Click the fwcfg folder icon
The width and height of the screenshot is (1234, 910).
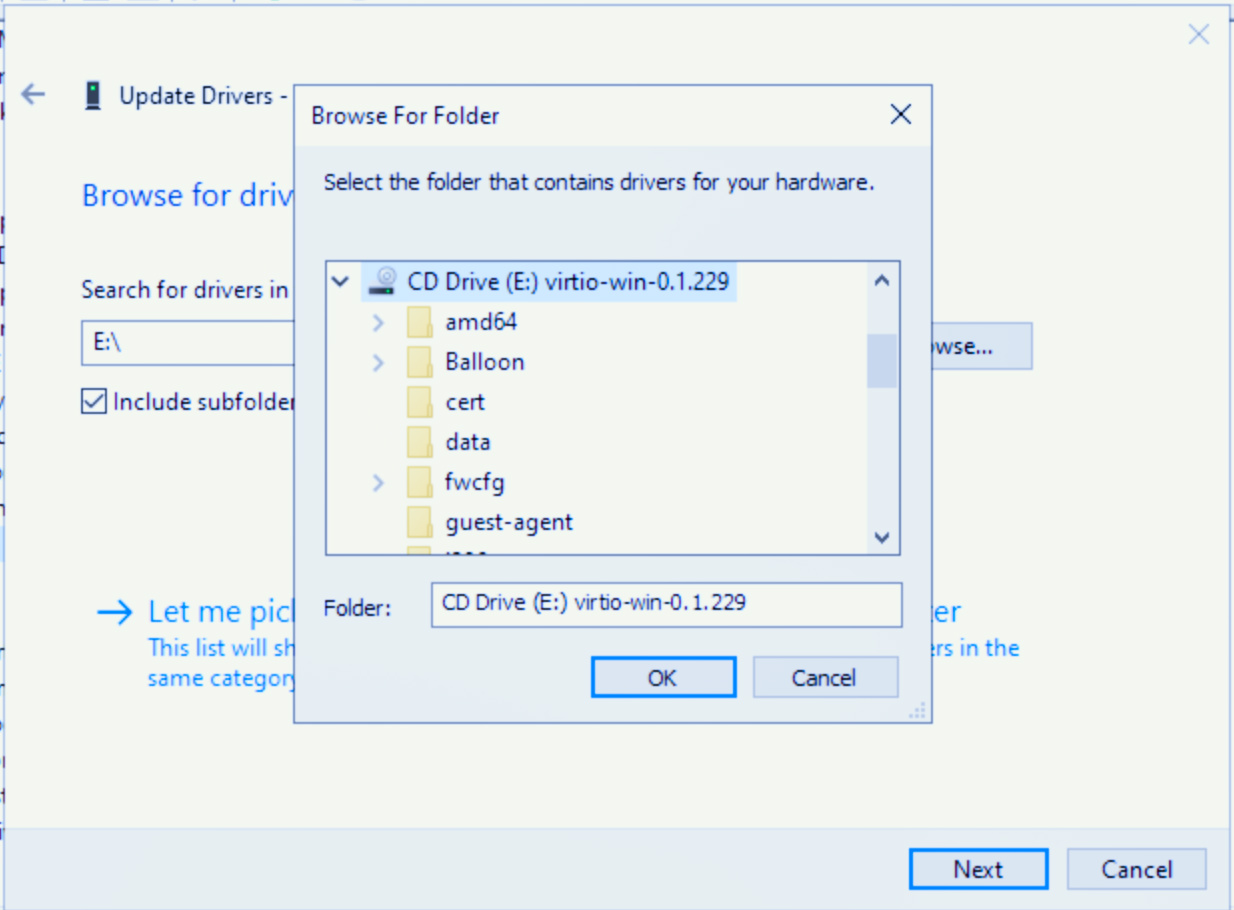(x=419, y=483)
